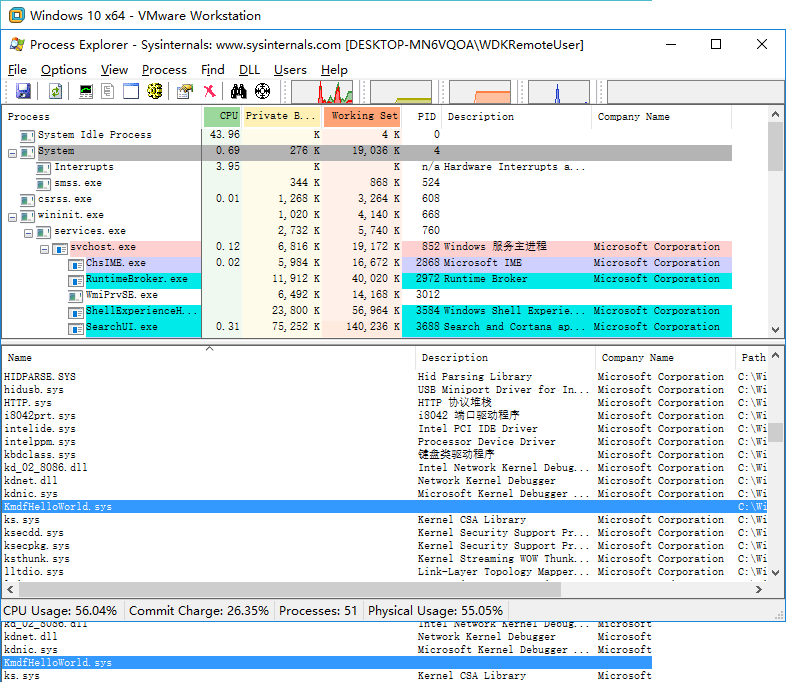This screenshot has height=682, width=786.
Task: Collapse the services.exe tree node
Action: pyautogui.click(x=29, y=234)
